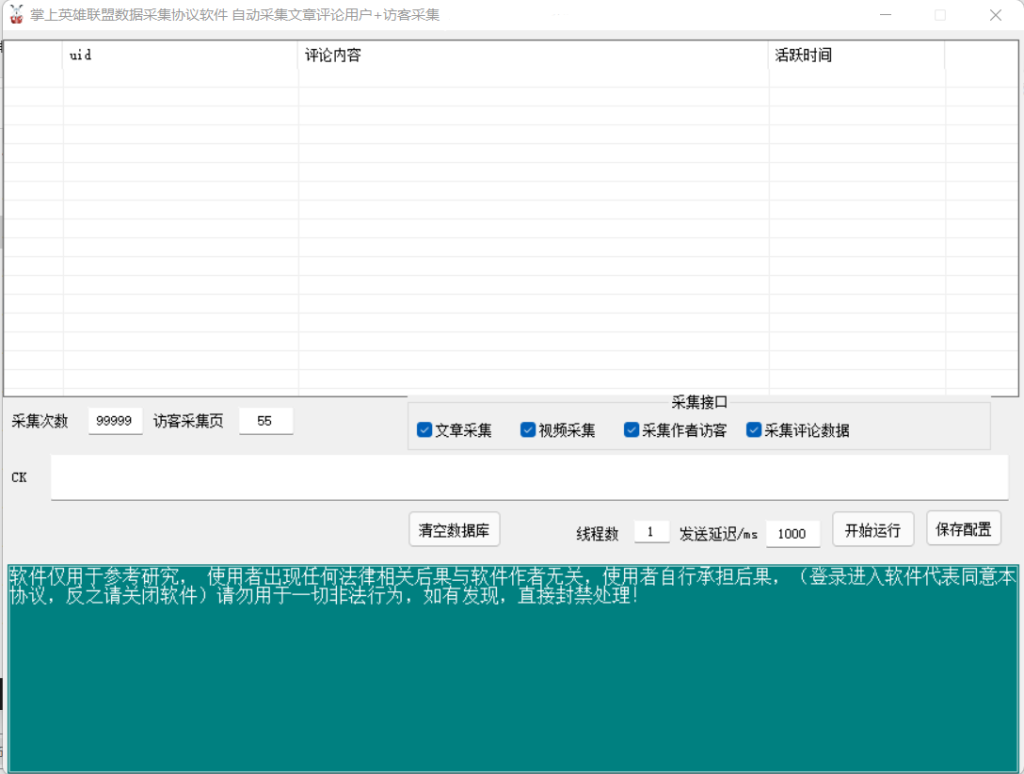
Task: Close the data collection window
Action: [995, 15]
